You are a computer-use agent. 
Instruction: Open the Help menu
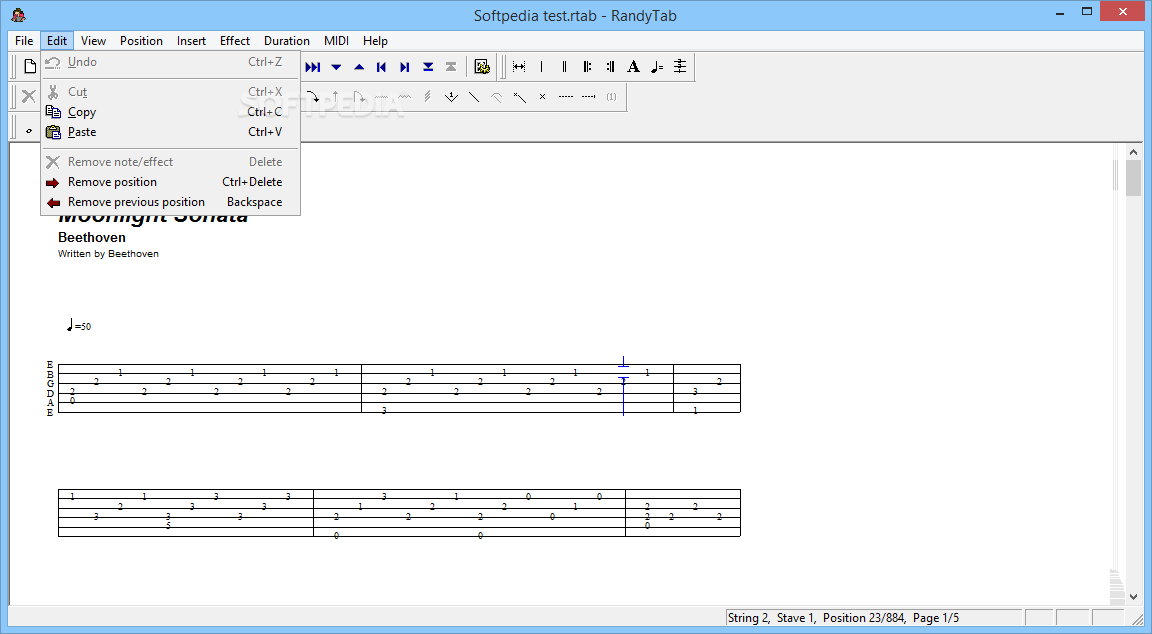pos(375,40)
